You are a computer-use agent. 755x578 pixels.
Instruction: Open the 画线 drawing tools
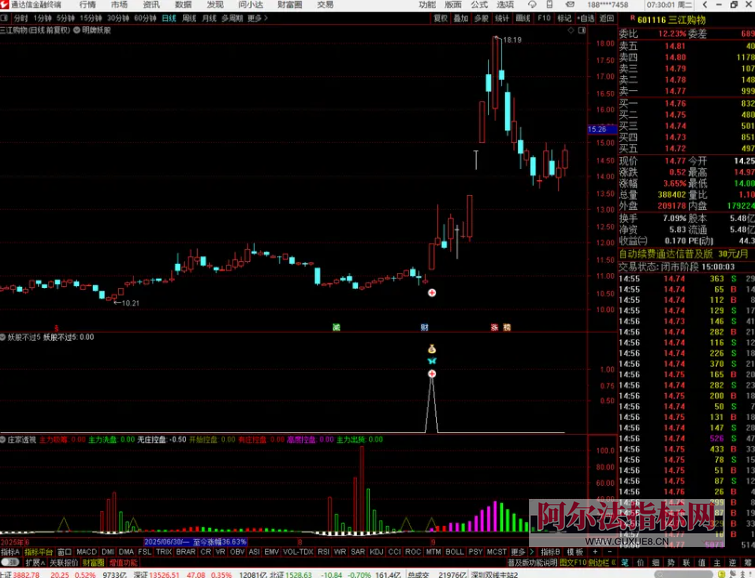(522, 18)
